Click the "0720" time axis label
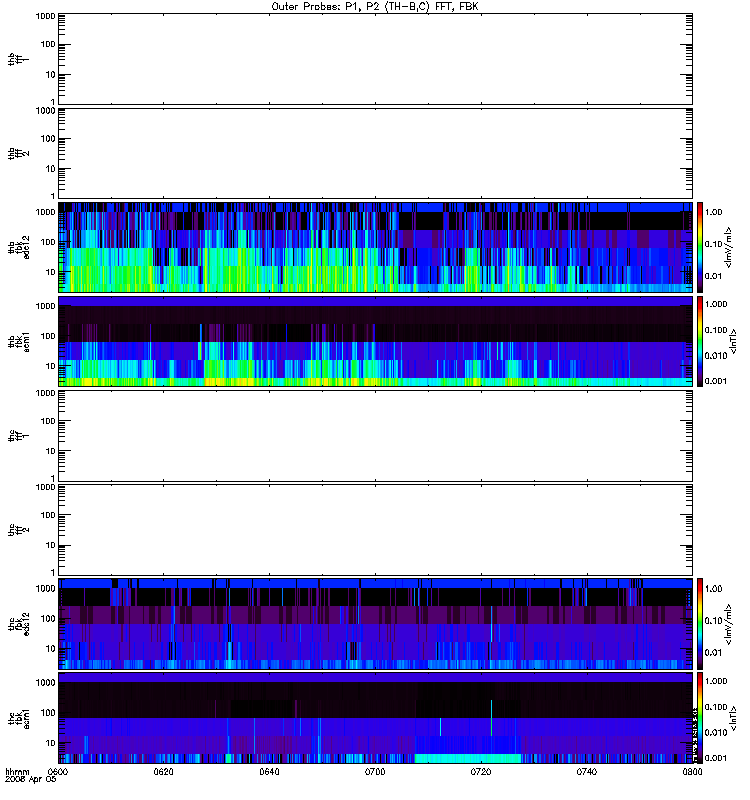This screenshot has height=800, width=750. 481,772
